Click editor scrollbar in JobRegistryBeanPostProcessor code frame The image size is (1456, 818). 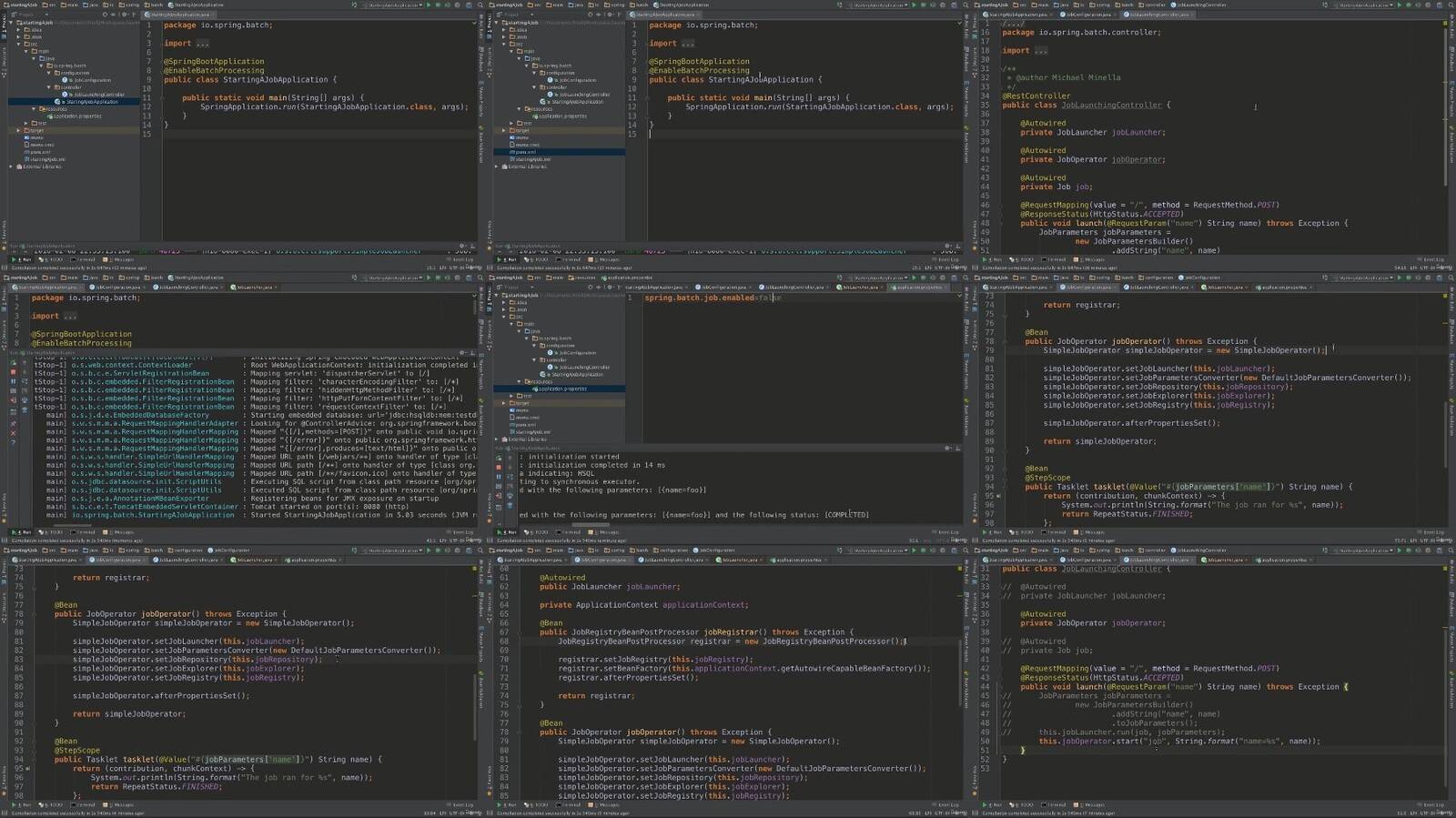tap(960, 673)
